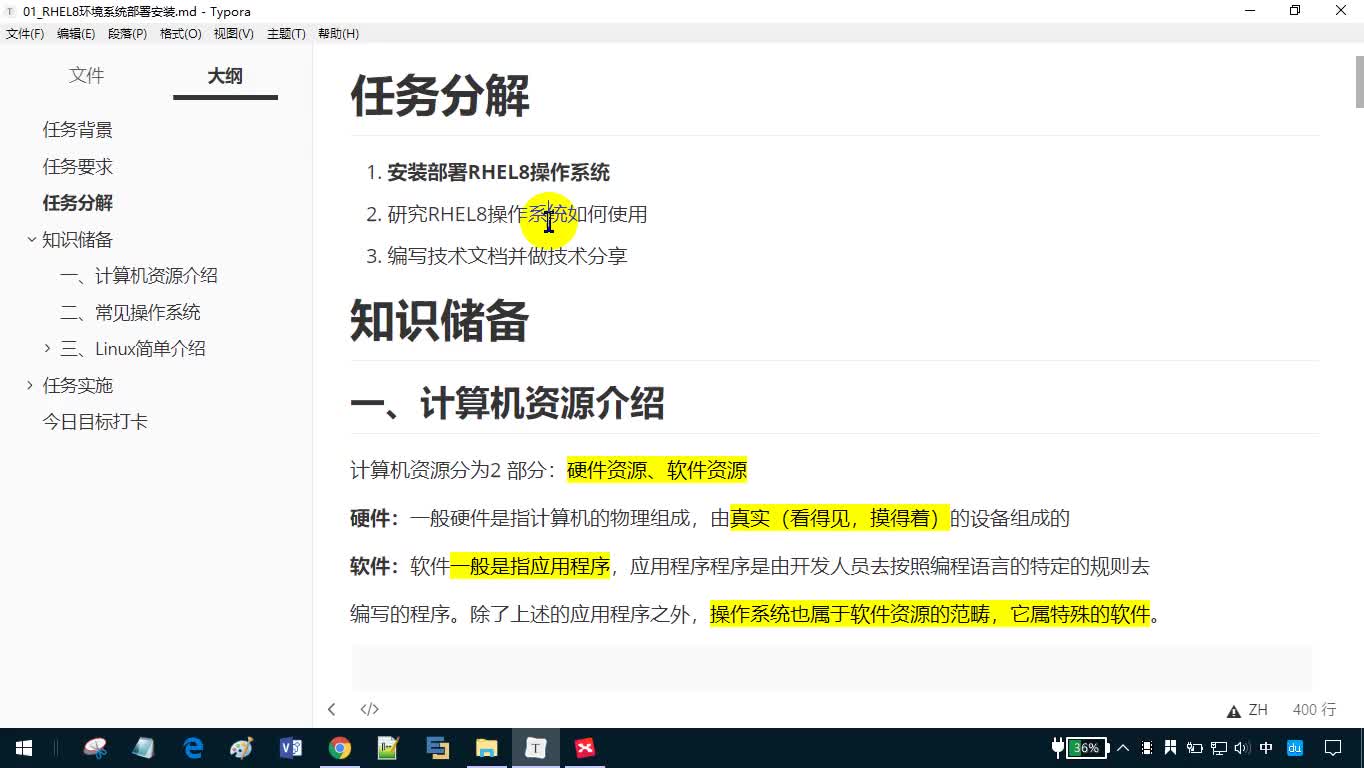The height and width of the screenshot is (768, 1364).
Task: Open File Explorer from taskbar
Action: pos(487,747)
